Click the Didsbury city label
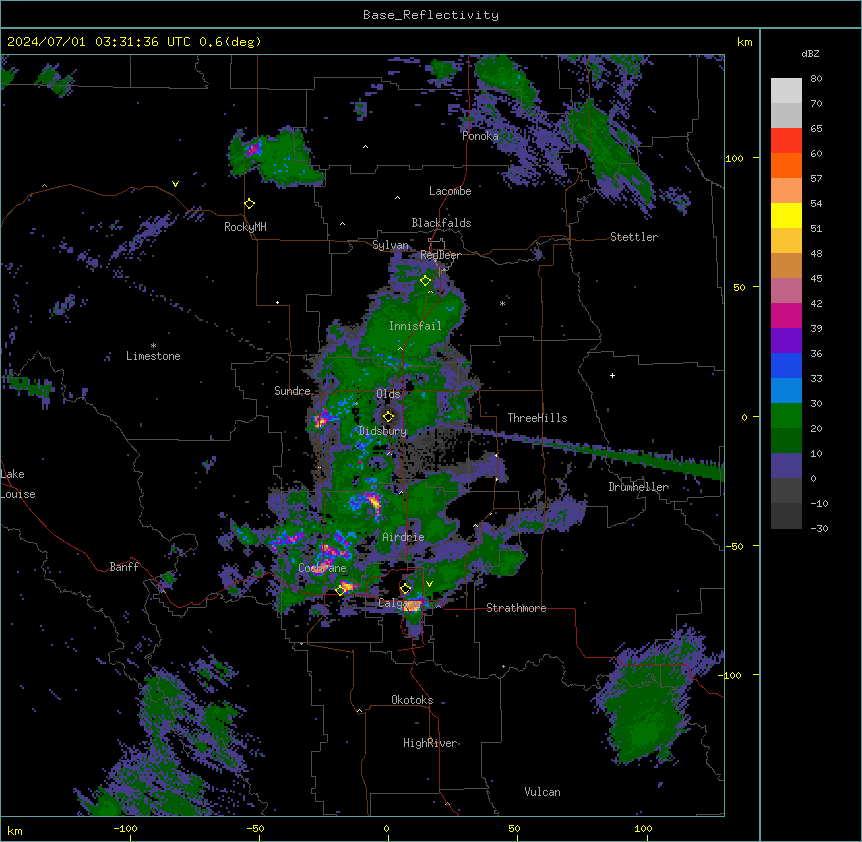 383,431
